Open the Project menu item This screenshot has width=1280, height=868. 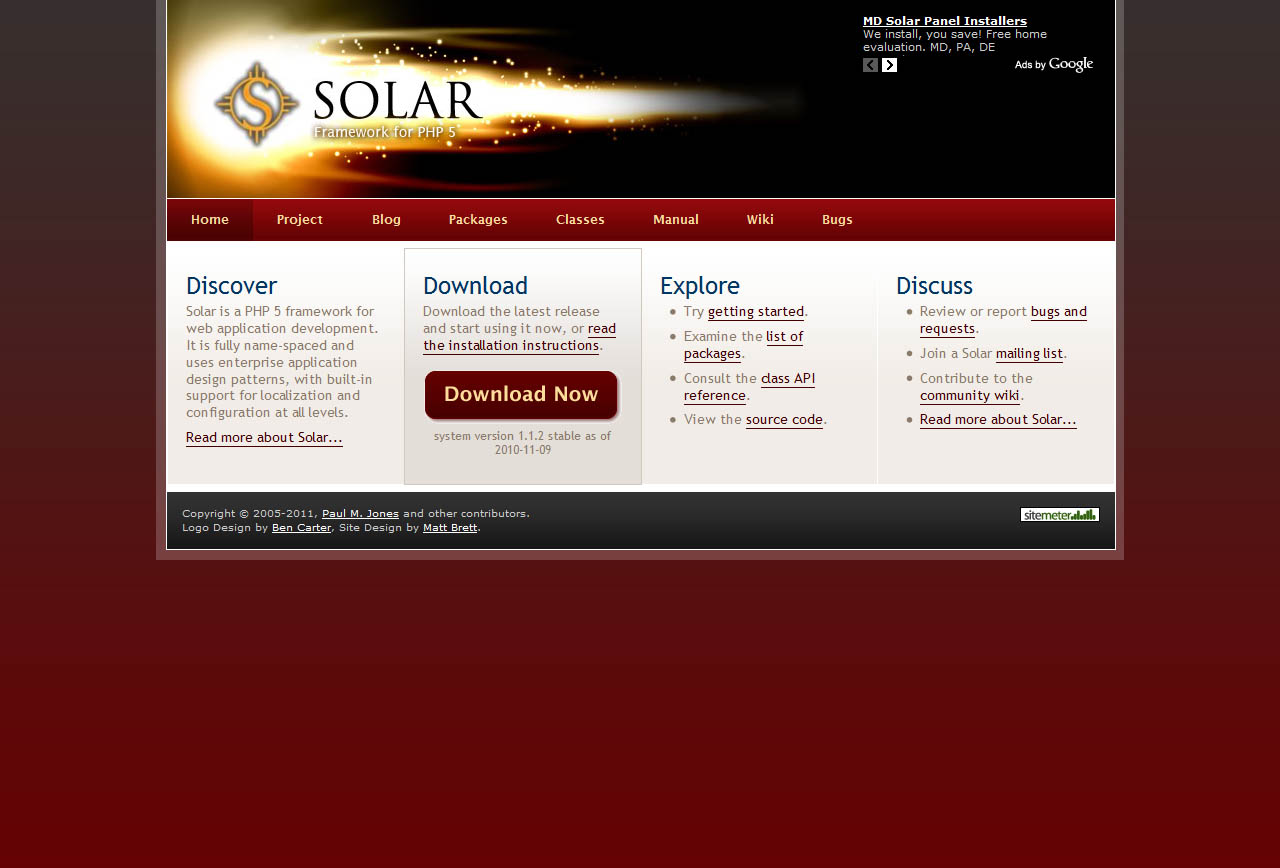[x=300, y=220]
